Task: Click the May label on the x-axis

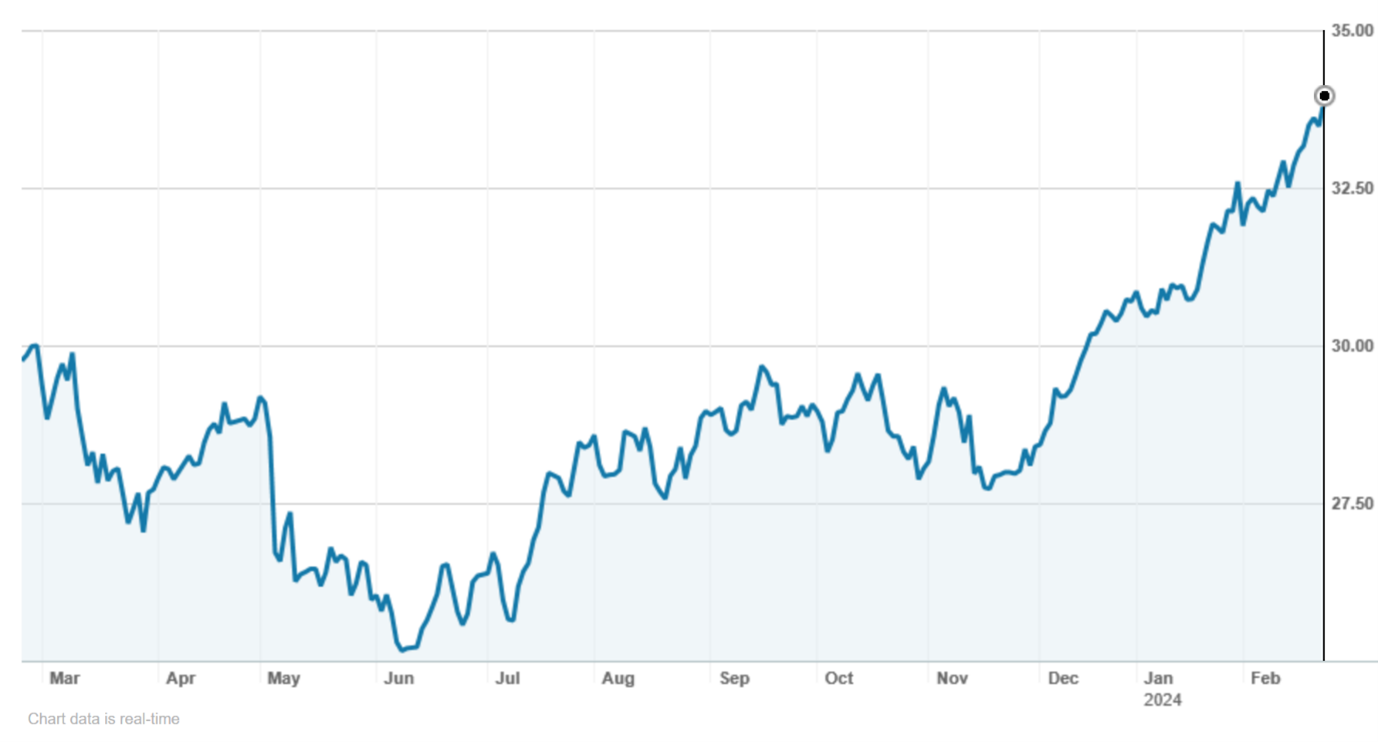Action: [283, 679]
